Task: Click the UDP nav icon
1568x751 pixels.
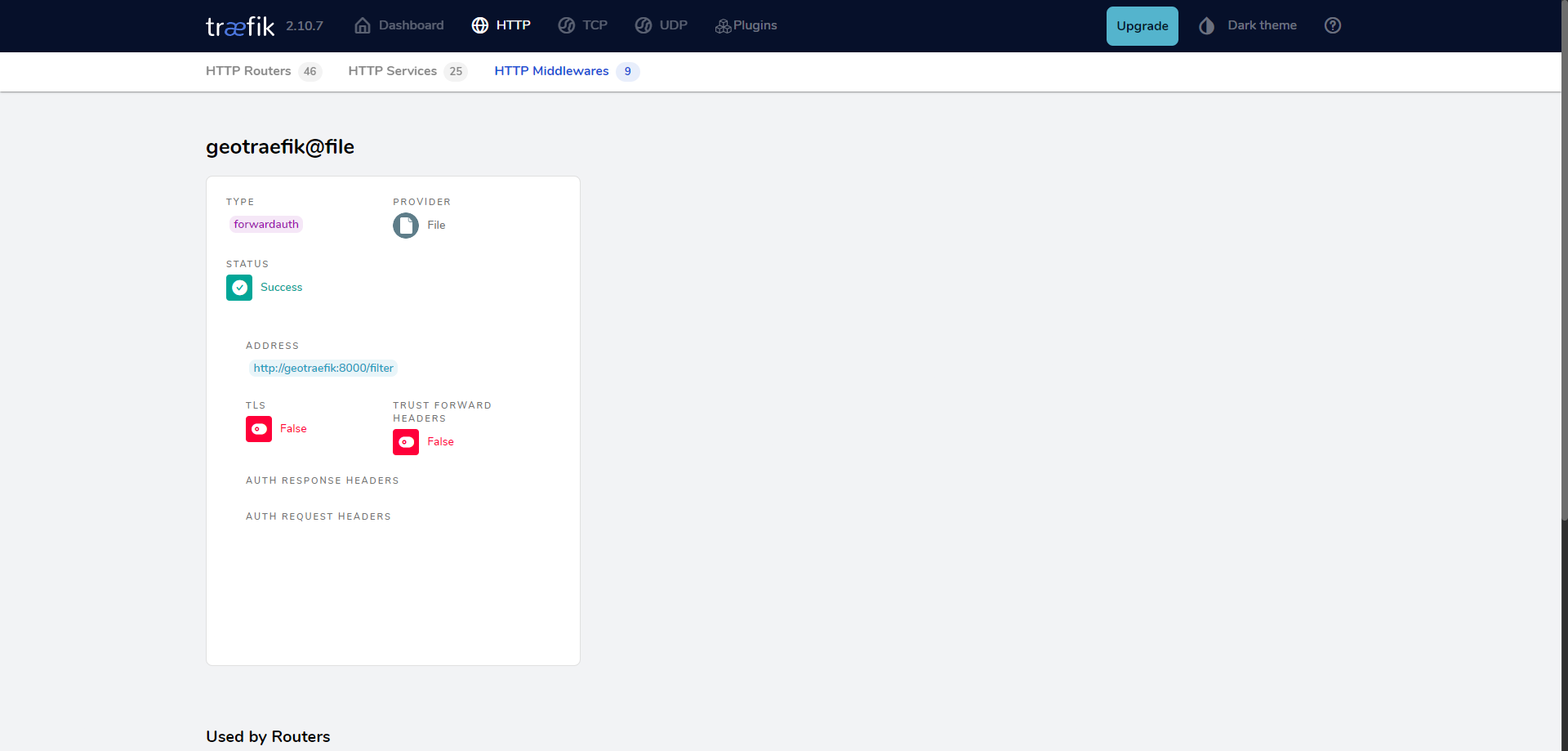Action: [x=644, y=25]
